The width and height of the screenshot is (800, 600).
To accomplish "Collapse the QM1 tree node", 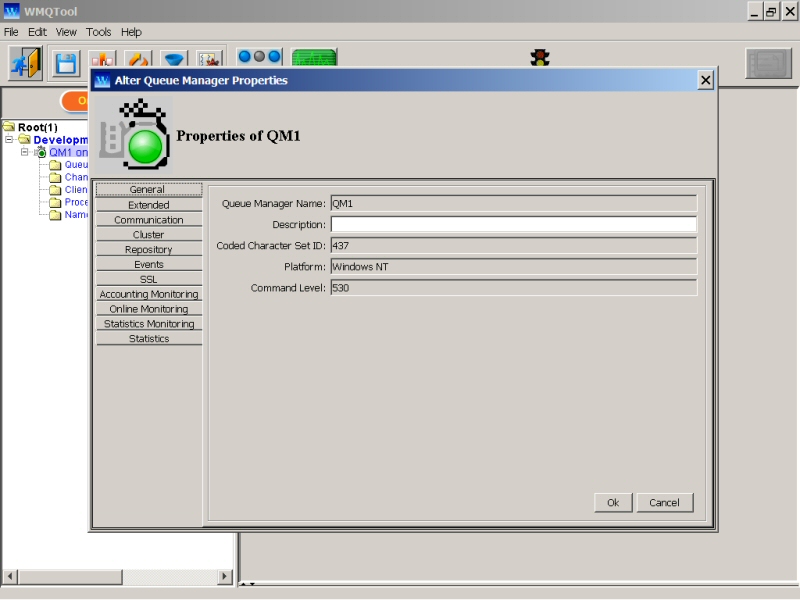I will coord(24,152).
